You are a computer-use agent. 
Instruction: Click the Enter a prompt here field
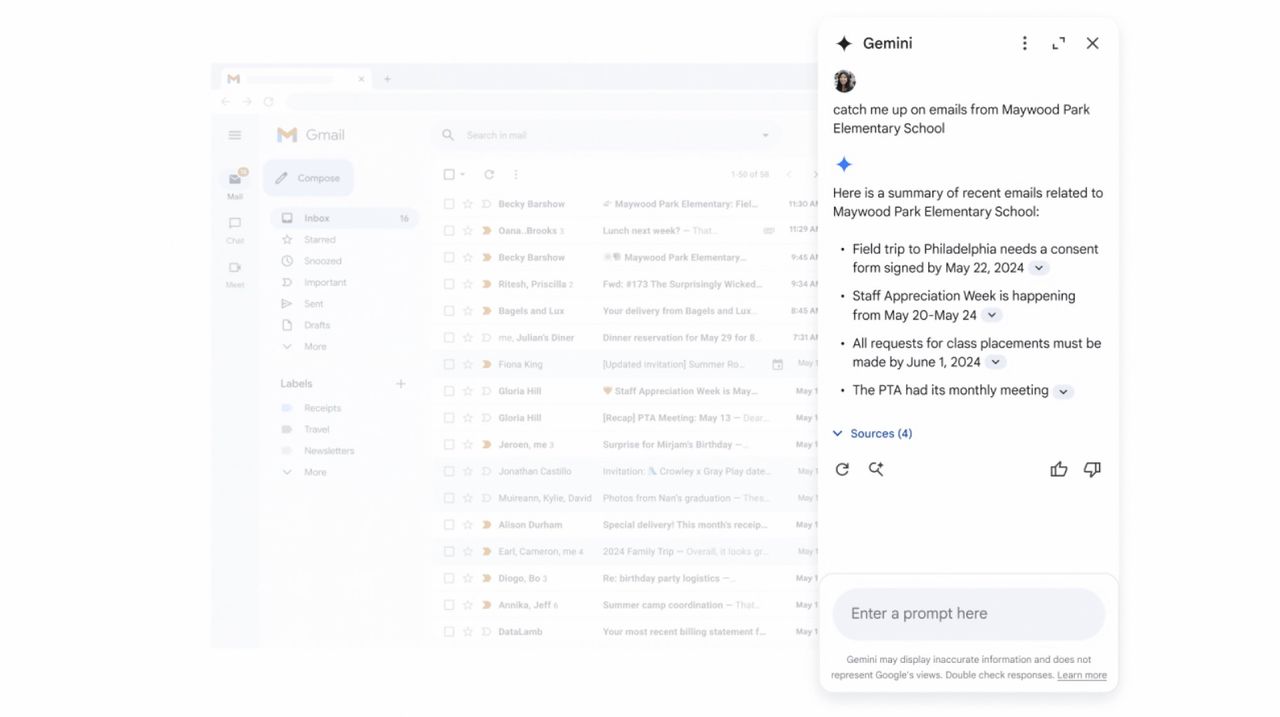(968, 613)
